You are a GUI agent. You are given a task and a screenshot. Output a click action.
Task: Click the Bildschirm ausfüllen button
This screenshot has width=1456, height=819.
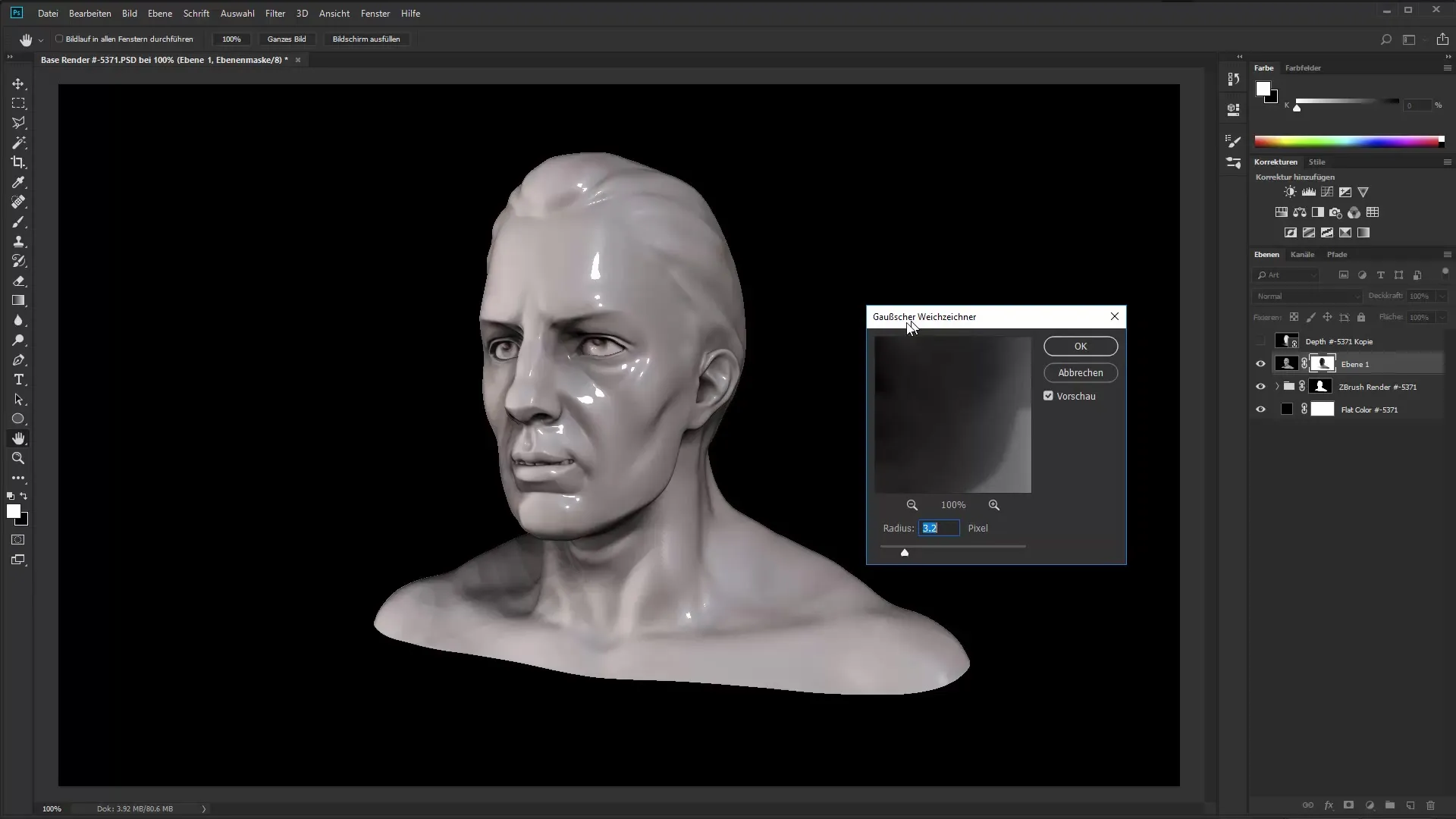pyautogui.click(x=366, y=39)
